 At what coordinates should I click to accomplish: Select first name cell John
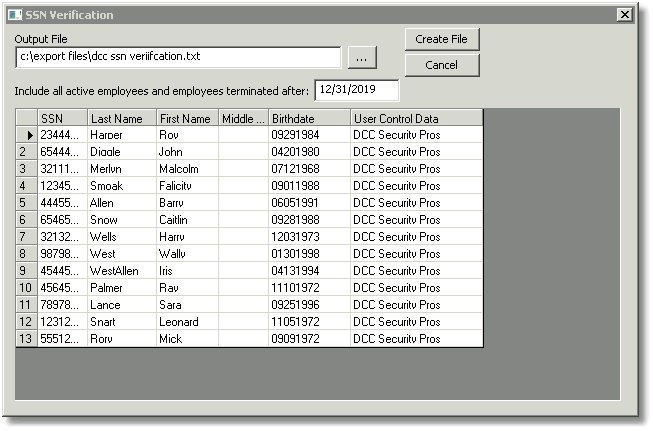[187, 152]
